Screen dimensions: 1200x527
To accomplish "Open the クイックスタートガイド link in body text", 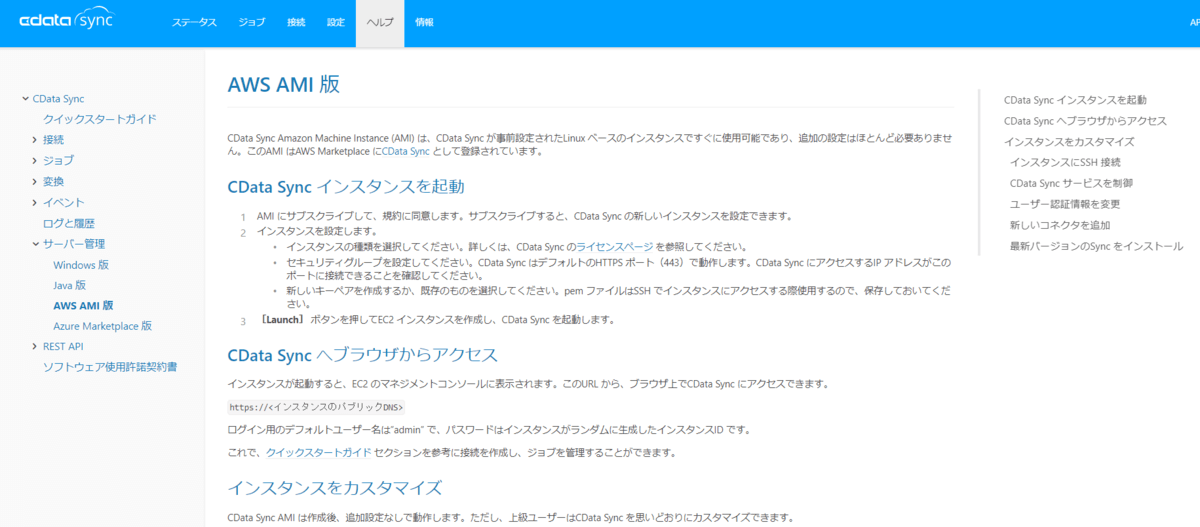I will [x=318, y=453].
